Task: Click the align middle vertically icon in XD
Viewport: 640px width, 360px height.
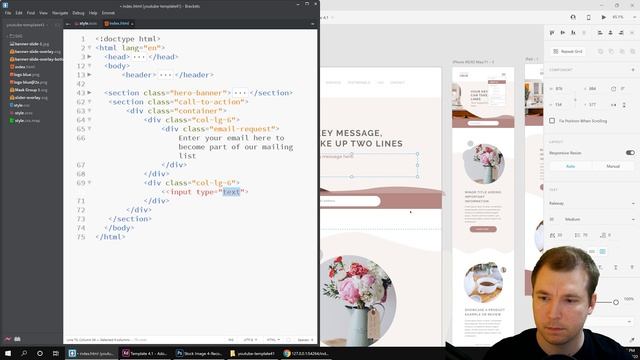Action: (563, 33)
